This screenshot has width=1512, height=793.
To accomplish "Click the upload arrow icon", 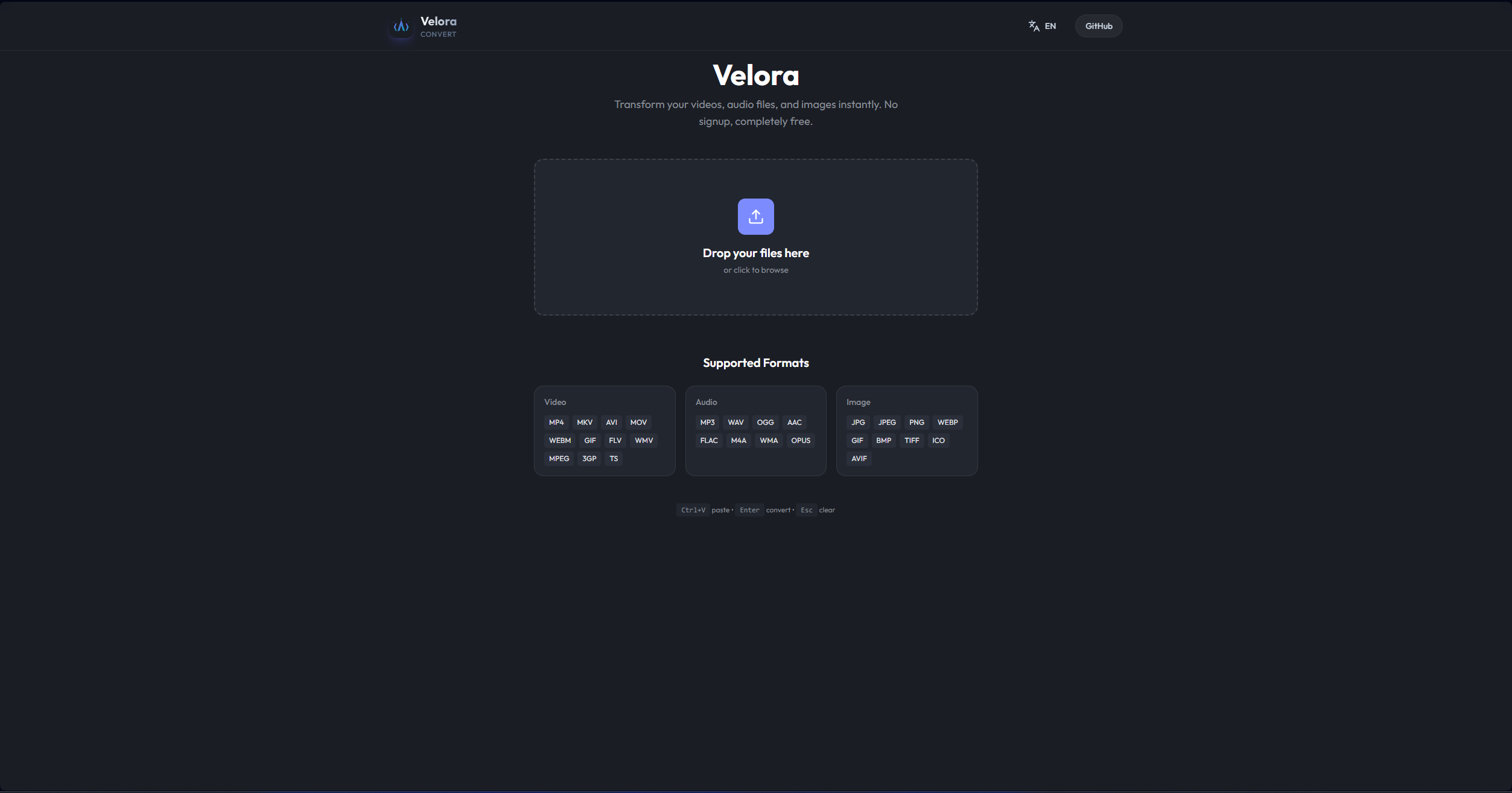I will 755,216.
